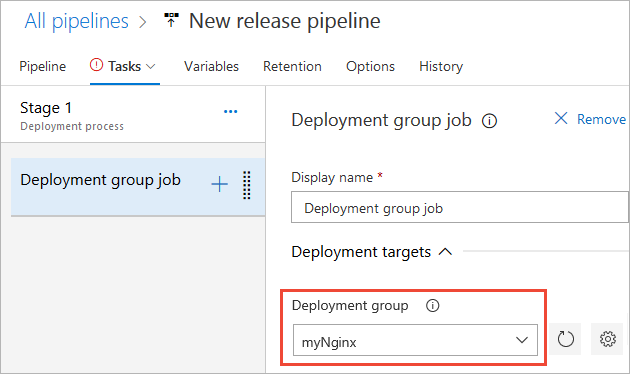Open the Tasks tab
630x374 pixels.
[125, 66]
